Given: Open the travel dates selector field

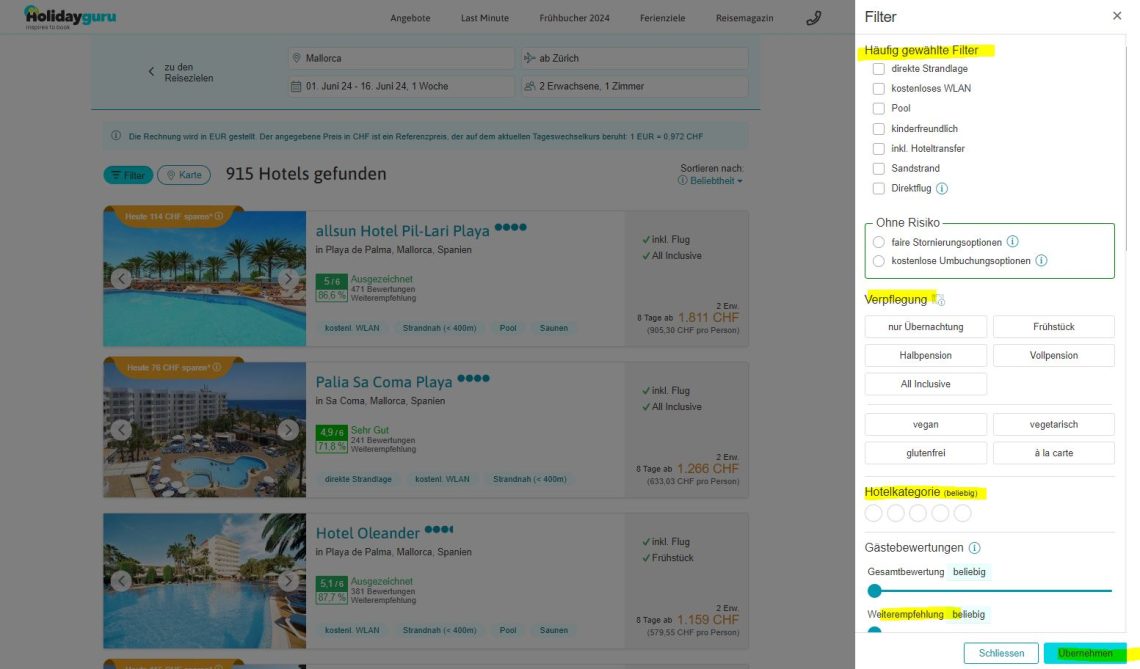Looking at the screenshot, I should [399, 86].
